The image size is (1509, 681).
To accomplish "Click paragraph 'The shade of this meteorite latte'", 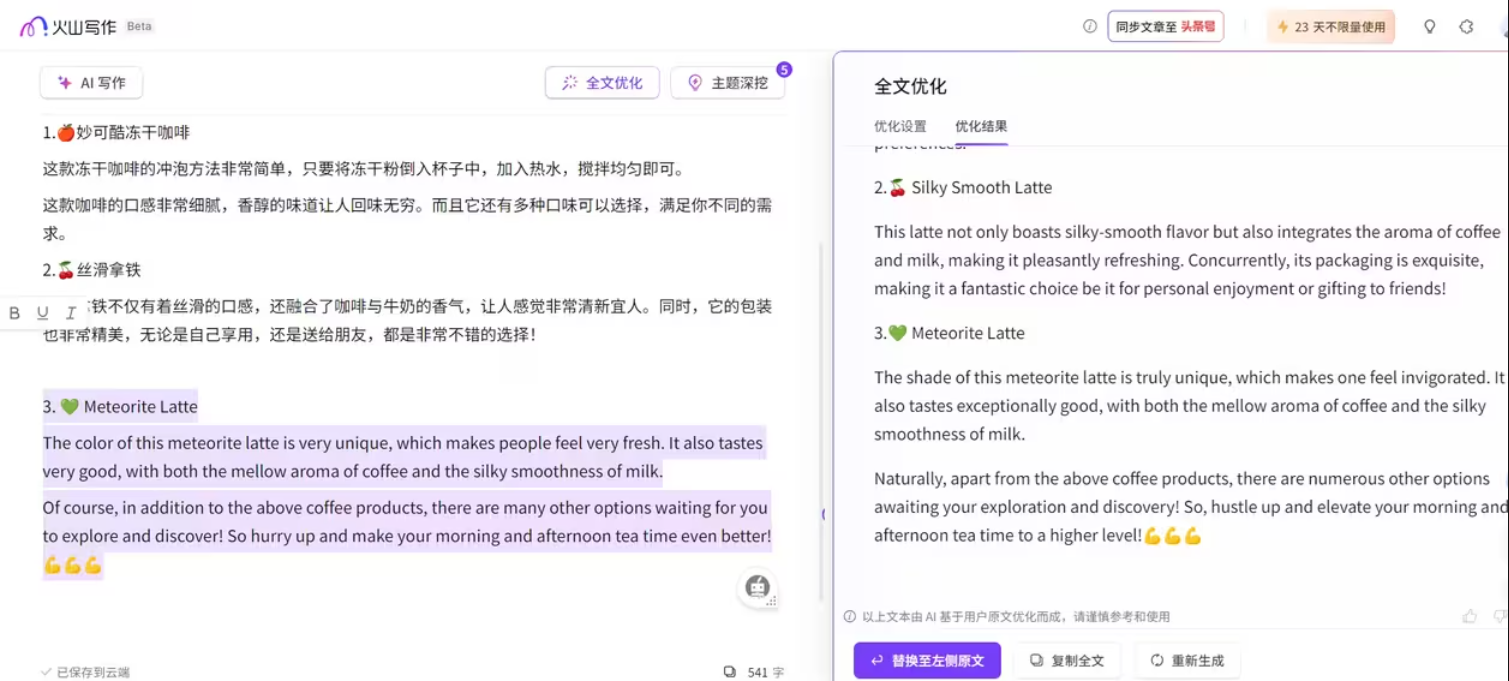I will 1189,406.
